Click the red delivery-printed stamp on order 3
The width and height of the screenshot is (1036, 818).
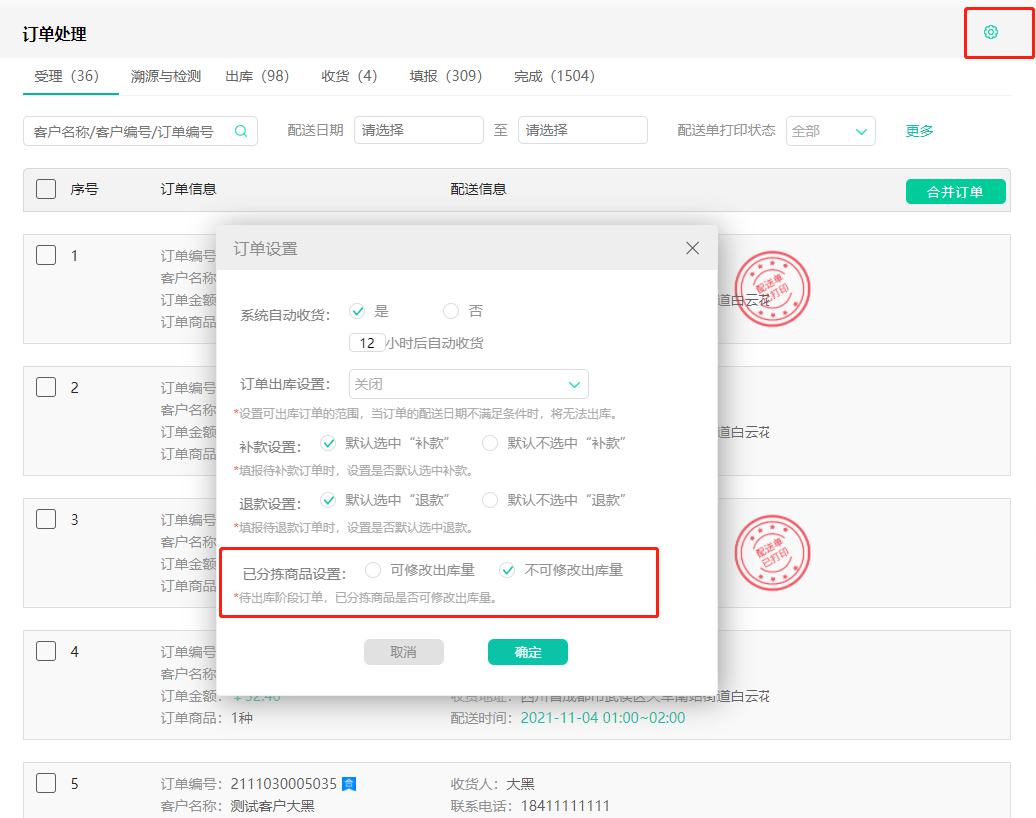[772, 552]
